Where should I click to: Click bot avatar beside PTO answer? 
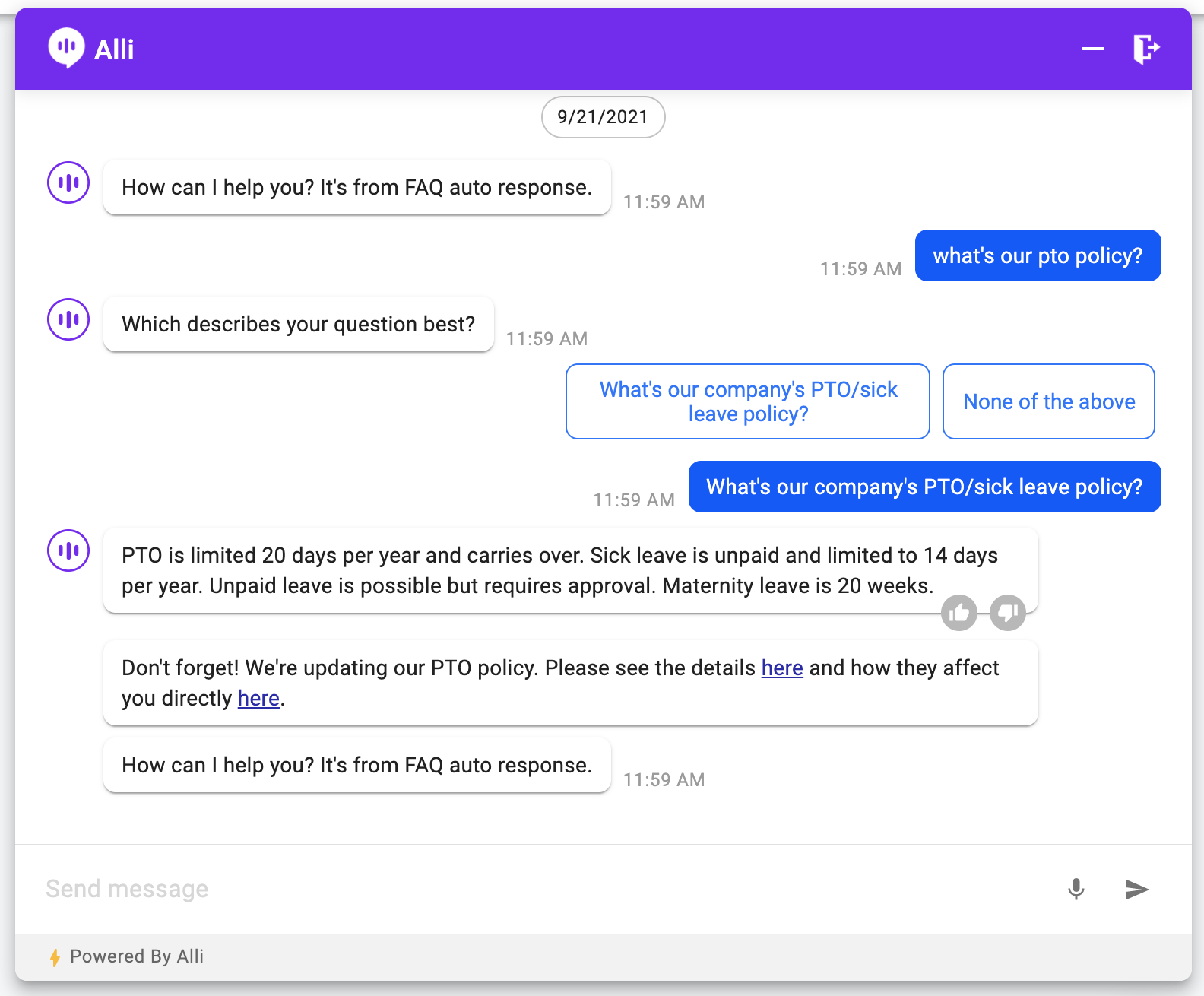[x=68, y=550]
